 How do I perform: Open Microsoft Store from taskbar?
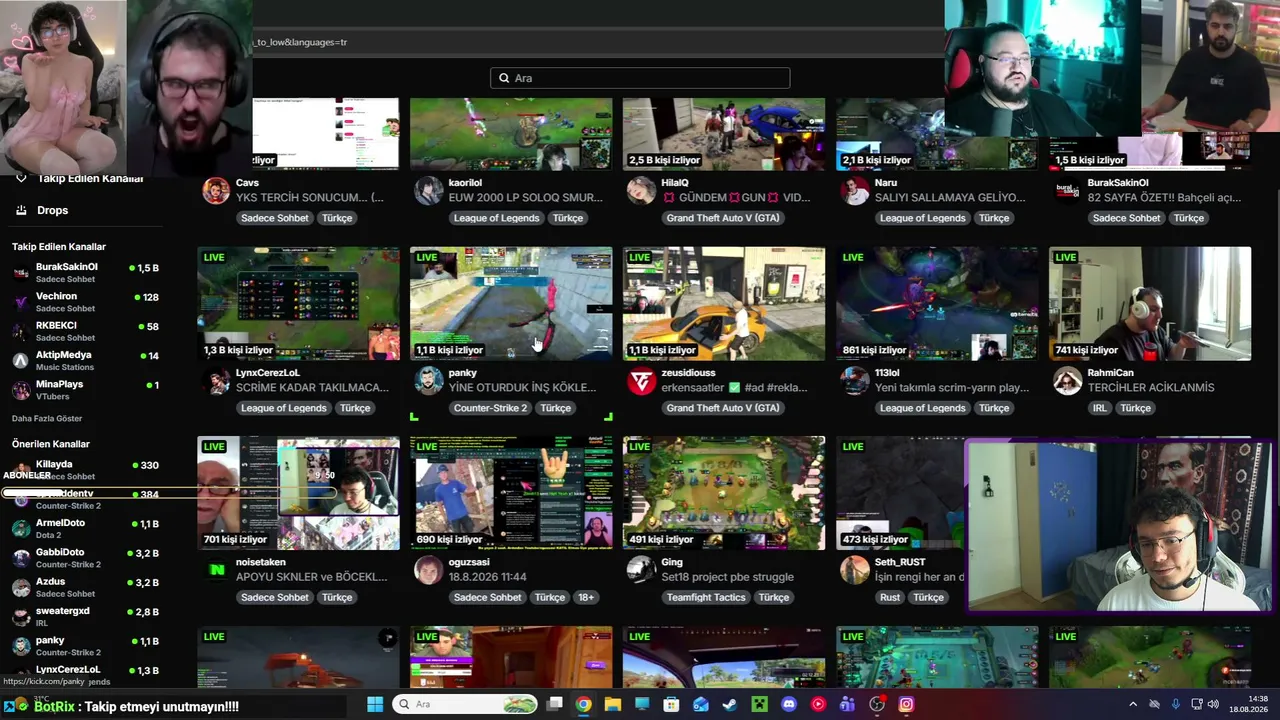tap(671, 704)
